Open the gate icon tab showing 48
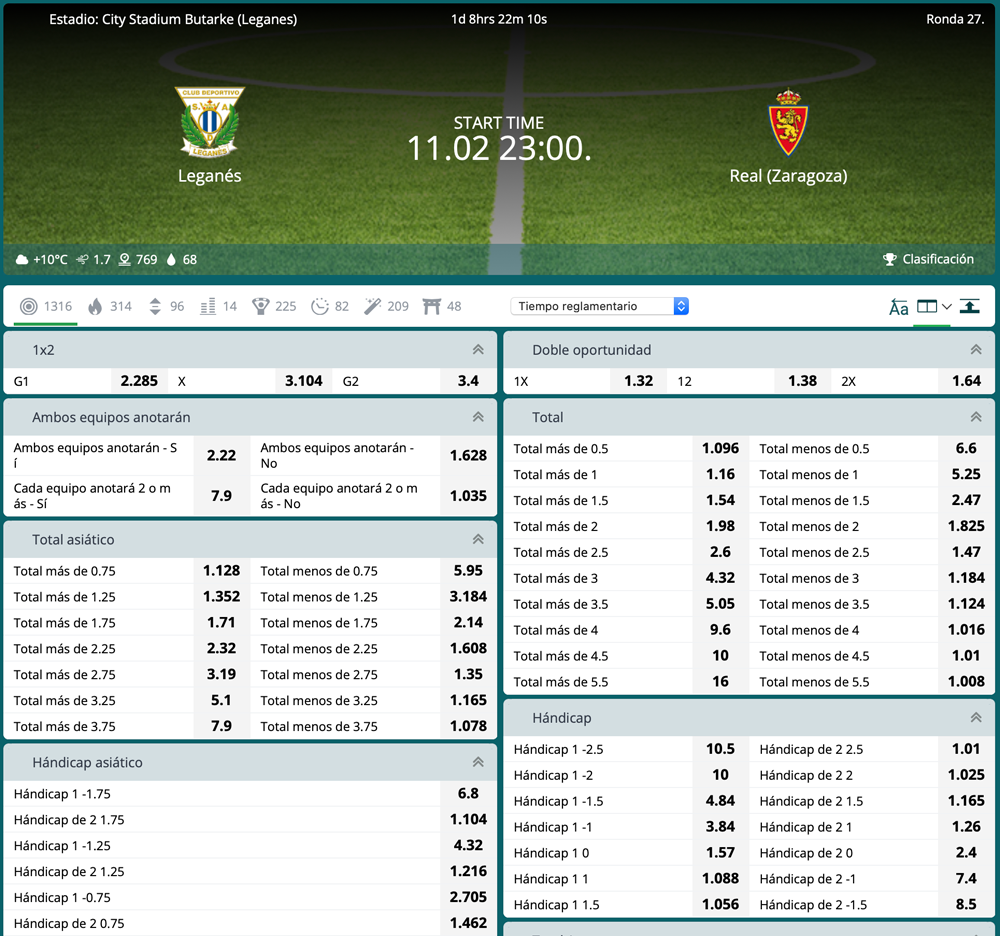The width and height of the screenshot is (1000, 936). point(442,307)
